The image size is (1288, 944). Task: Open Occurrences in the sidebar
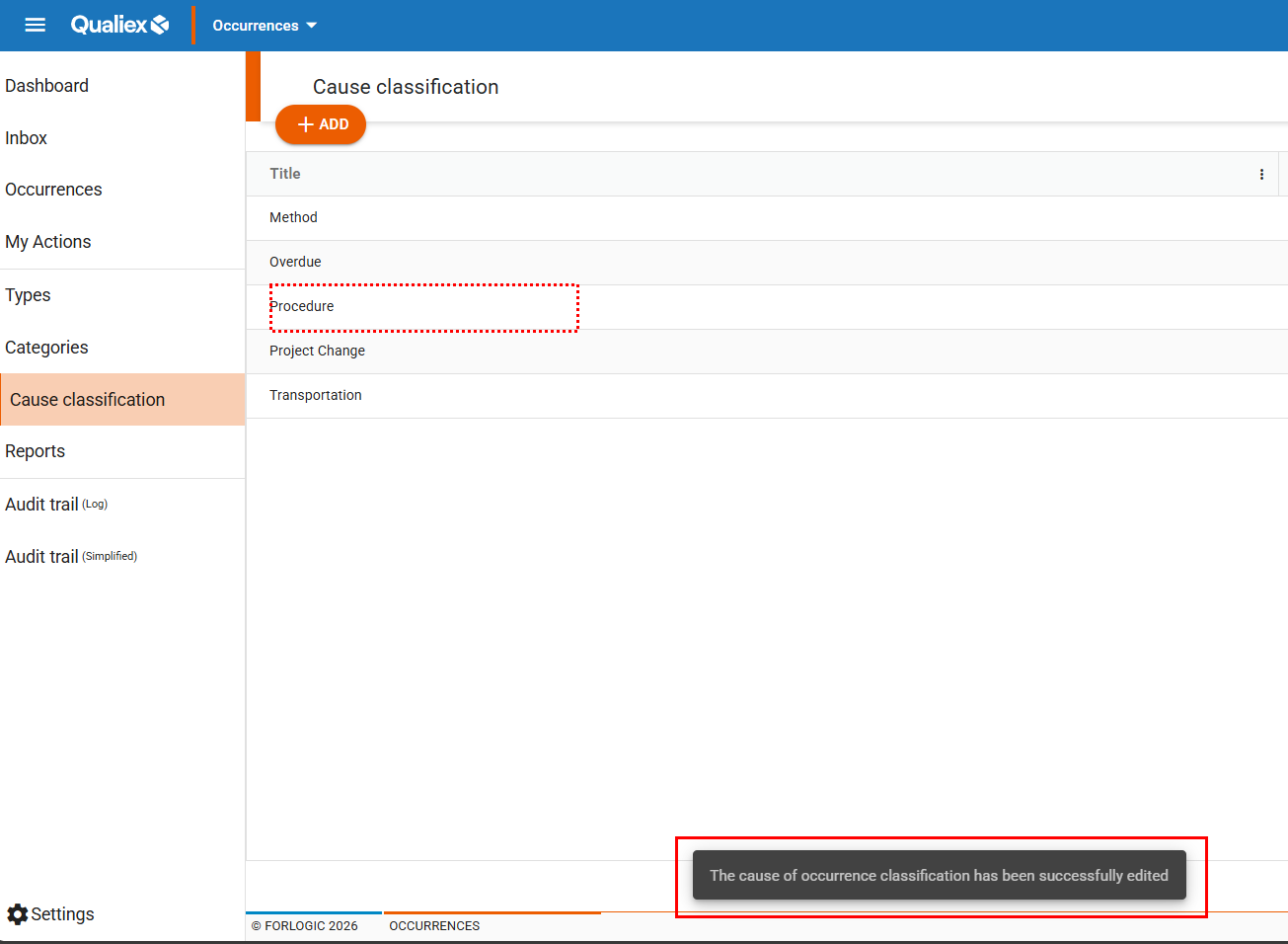pyautogui.click(x=53, y=190)
